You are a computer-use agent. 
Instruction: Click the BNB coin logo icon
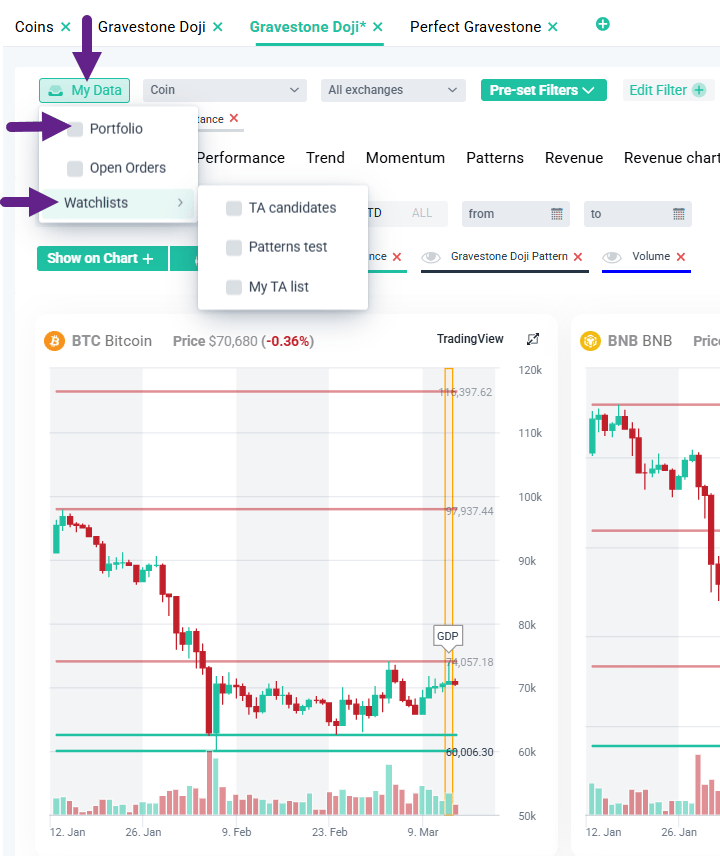coord(590,341)
